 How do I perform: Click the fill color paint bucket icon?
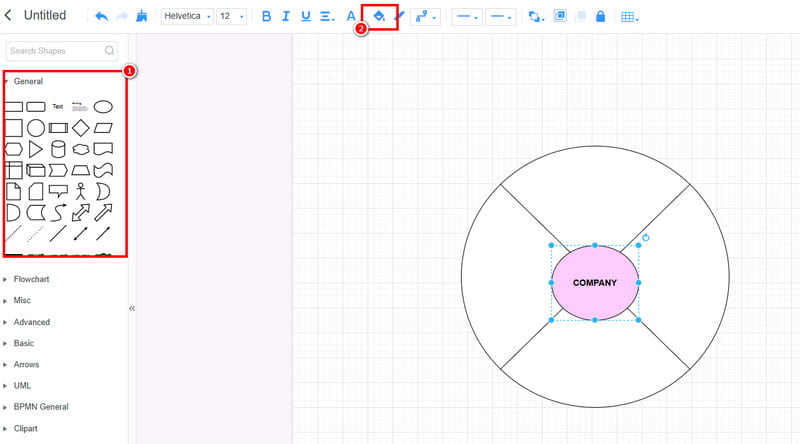pos(379,16)
